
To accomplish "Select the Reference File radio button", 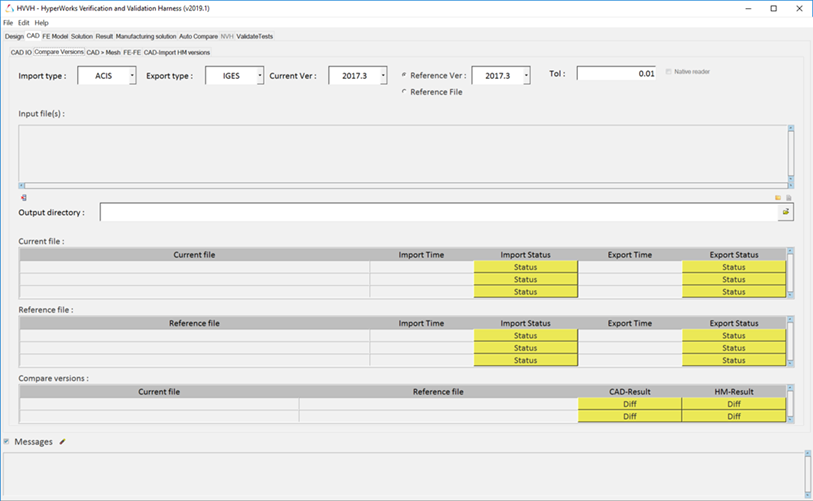I will 403,91.
